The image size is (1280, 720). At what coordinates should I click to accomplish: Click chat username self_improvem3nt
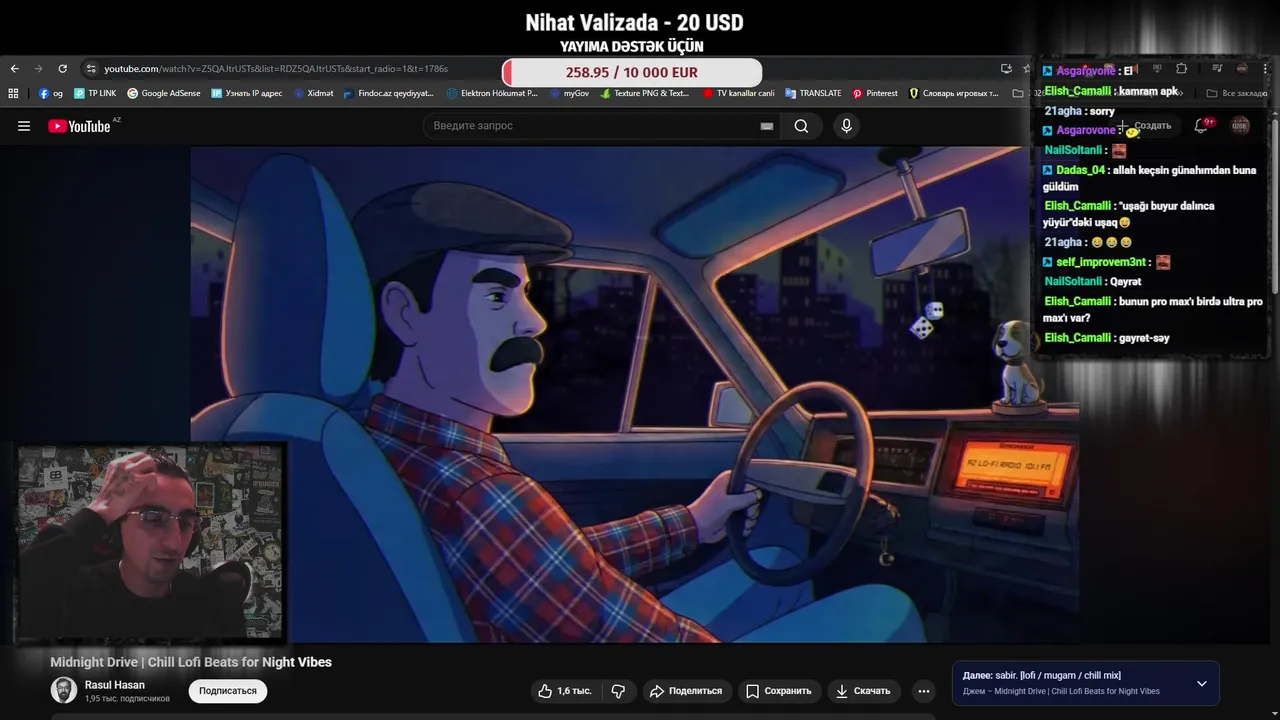[1101, 262]
